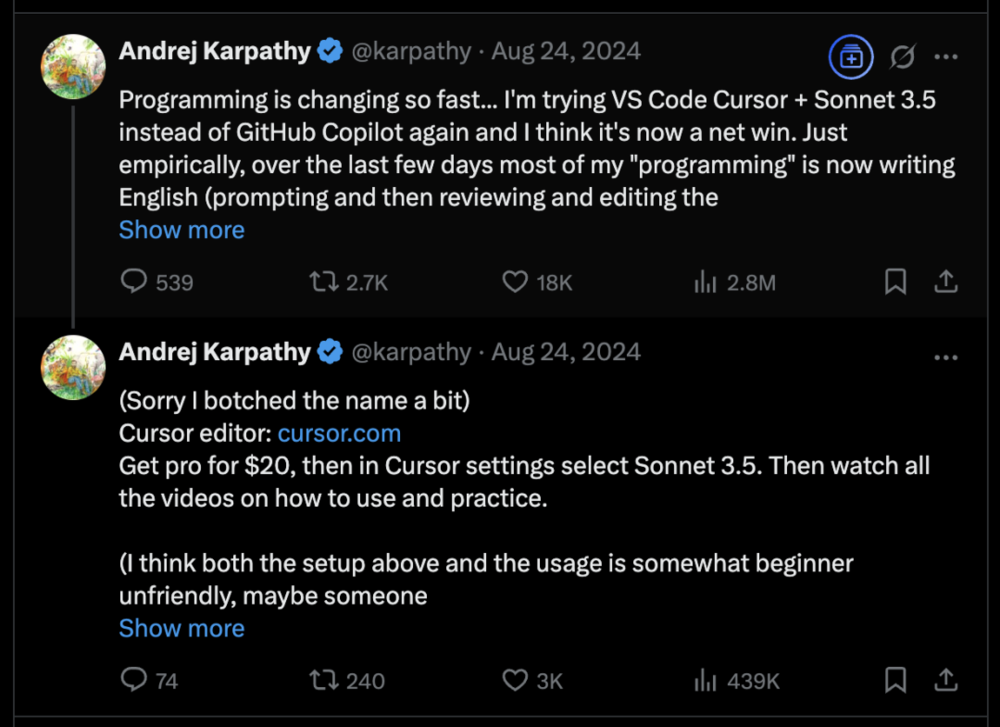This screenshot has width=1000, height=727.
Task: Bookmark the first tweet about Cursor
Action: click(x=896, y=283)
